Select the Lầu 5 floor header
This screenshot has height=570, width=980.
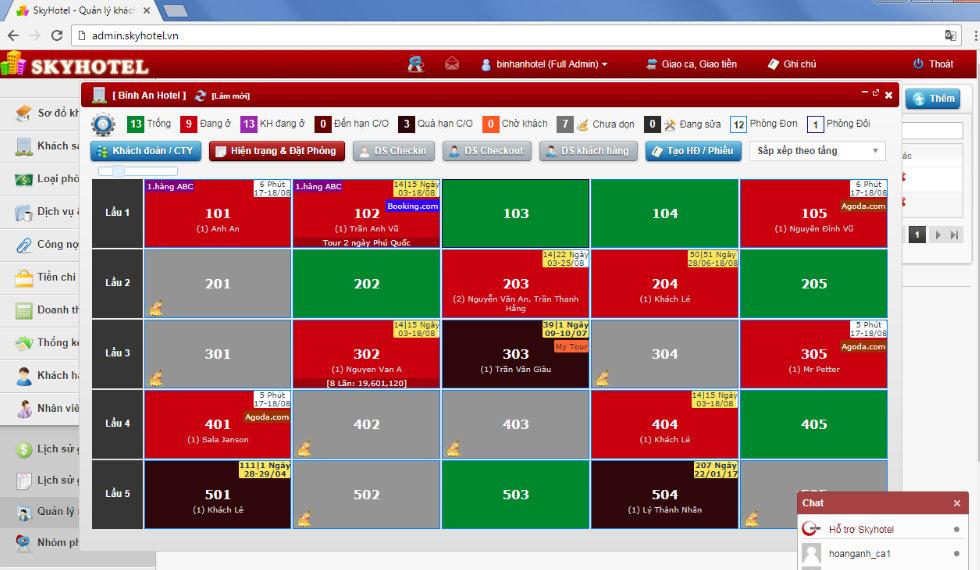click(118, 494)
